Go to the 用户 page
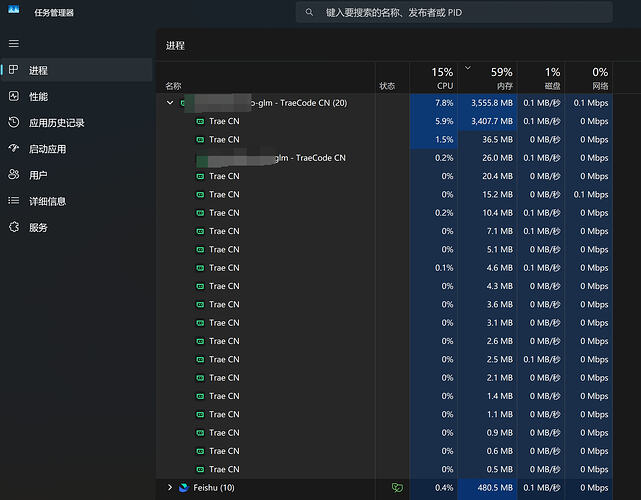This screenshot has width=641, height=500. click(76, 175)
